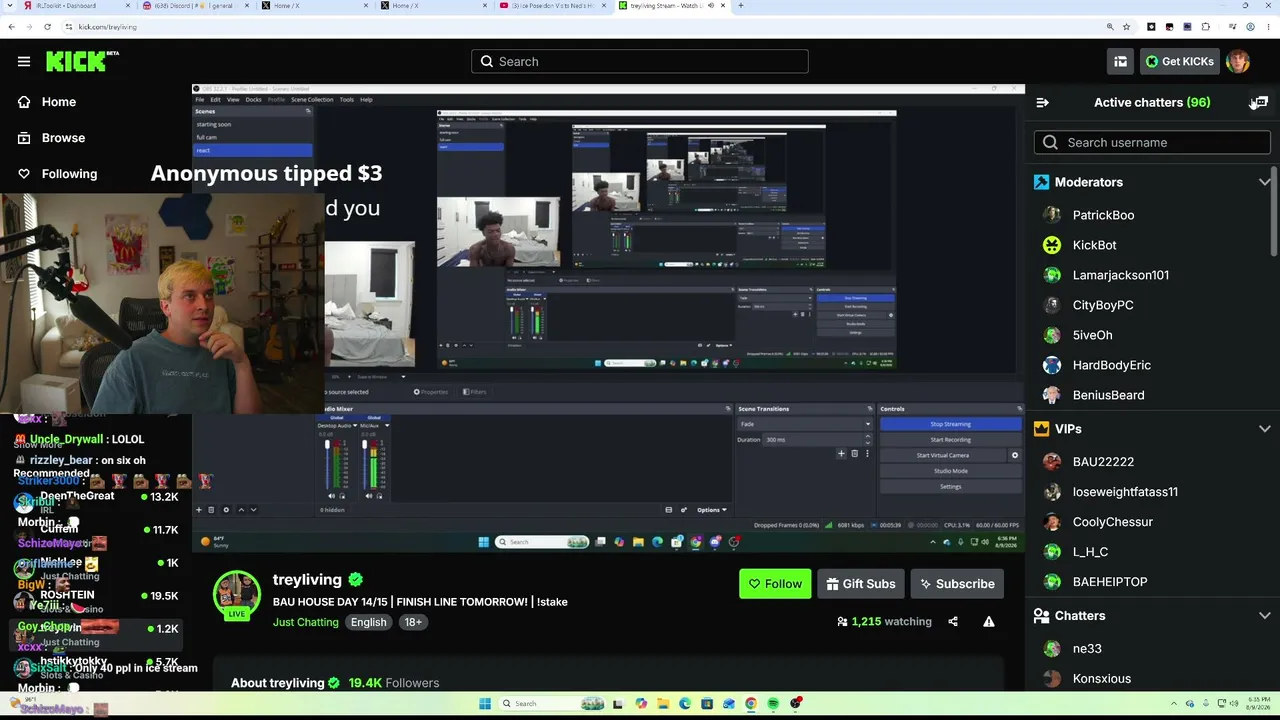Image resolution: width=1280 pixels, height=720 pixels.
Task: Go back in the browser
Action: (x=12, y=27)
